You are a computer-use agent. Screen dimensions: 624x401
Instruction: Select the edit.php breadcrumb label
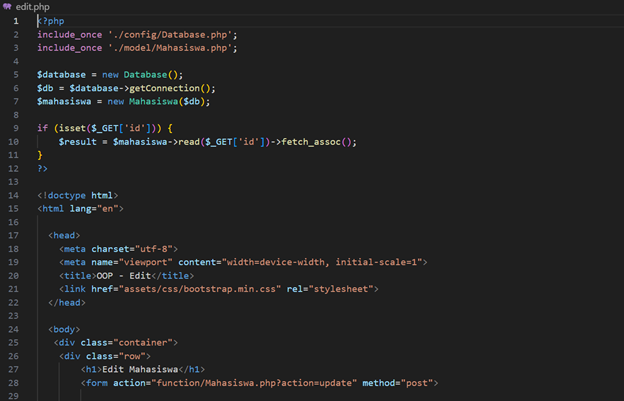coord(33,6)
